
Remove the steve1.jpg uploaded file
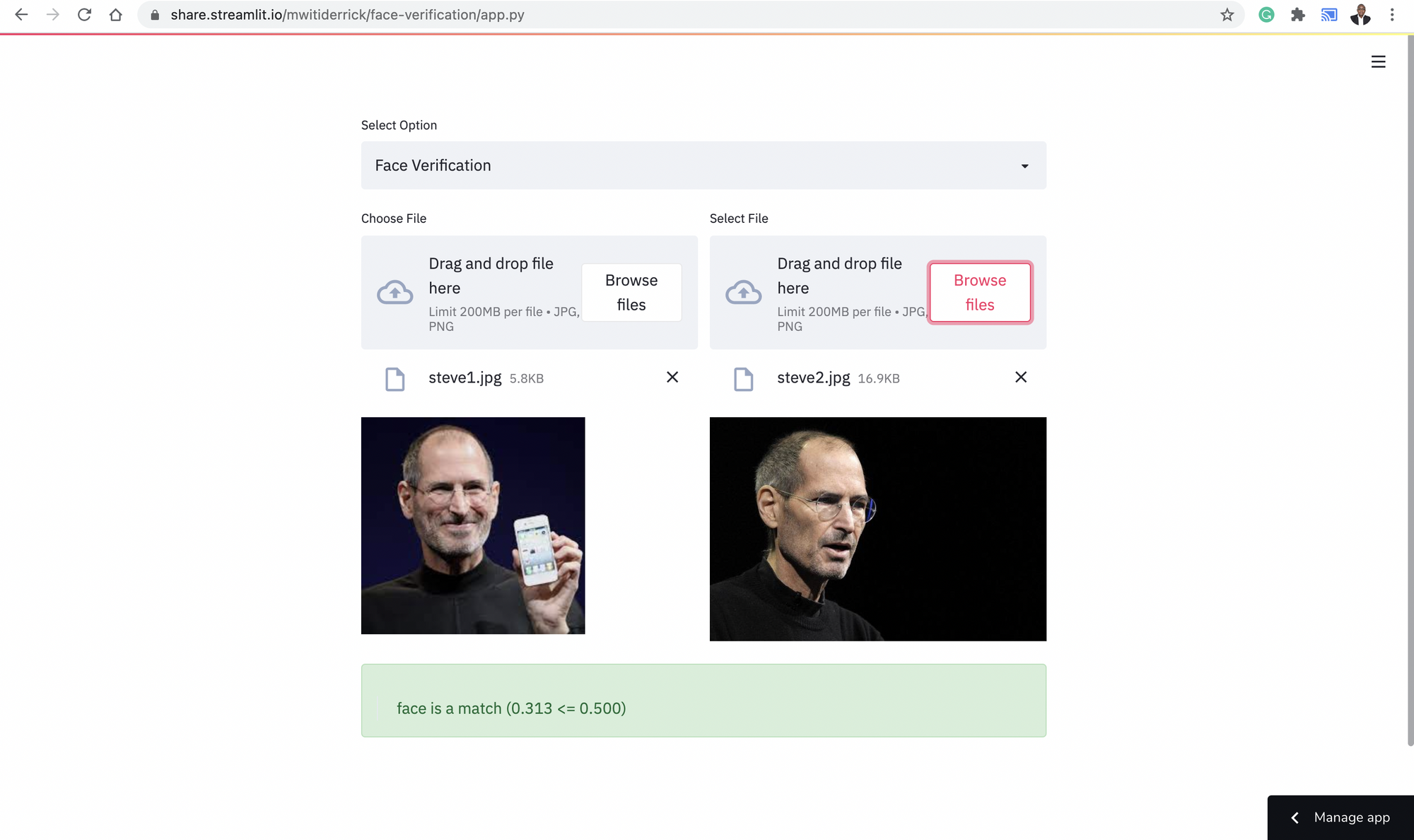point(672,378)
